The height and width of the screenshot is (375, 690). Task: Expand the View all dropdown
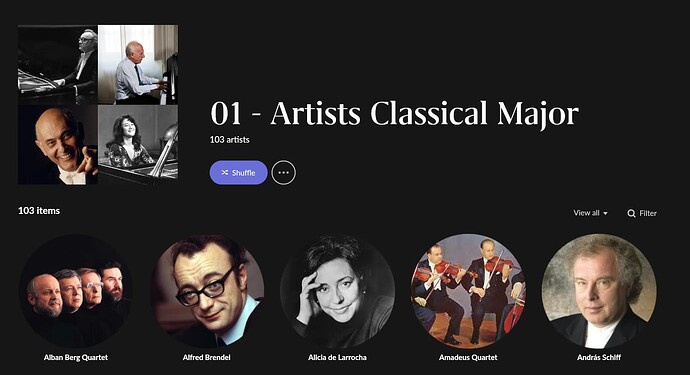tap(590, 213)
